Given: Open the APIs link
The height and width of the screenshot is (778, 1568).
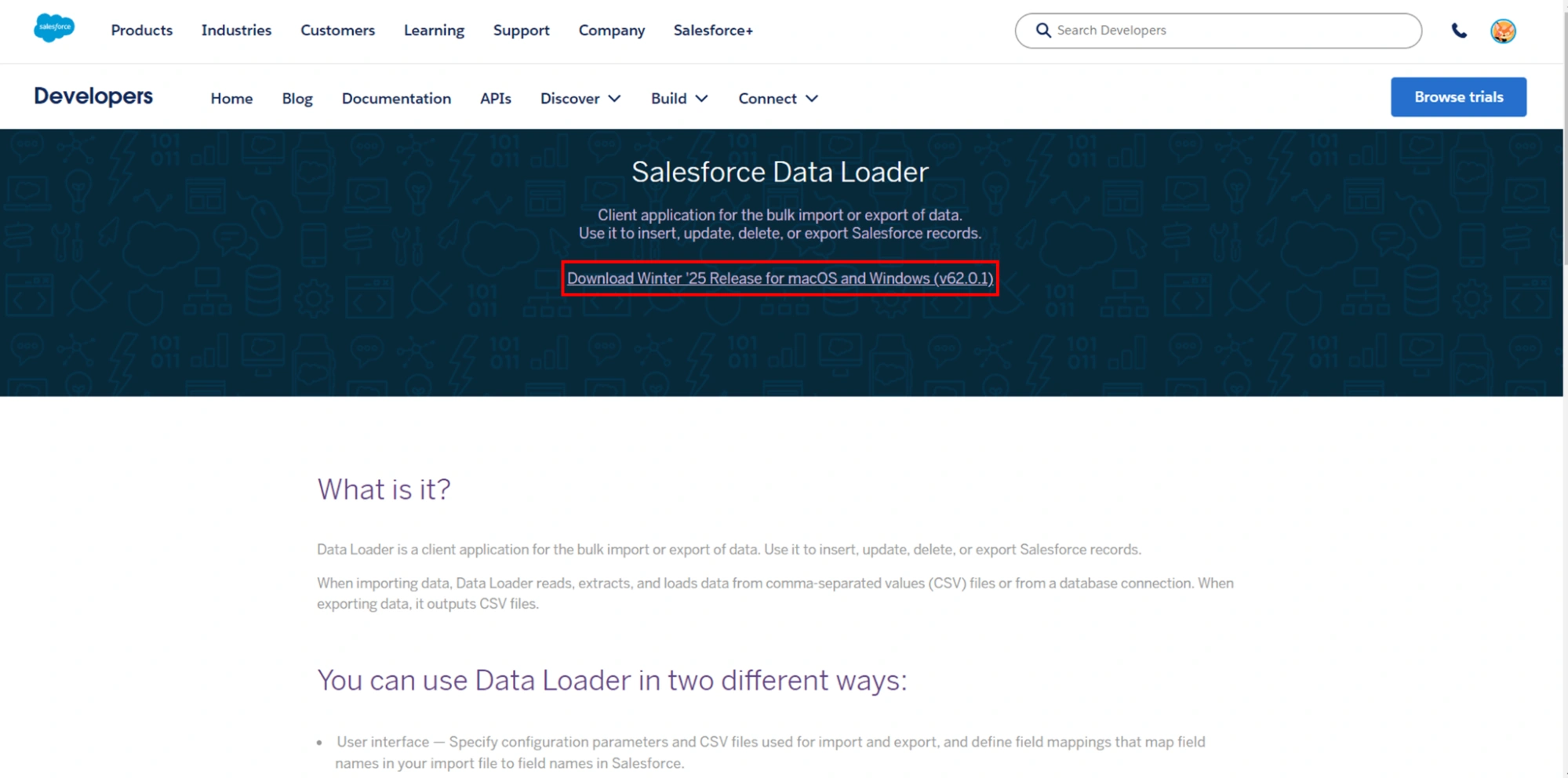Looking at the screenshot, I should (496, 98).
